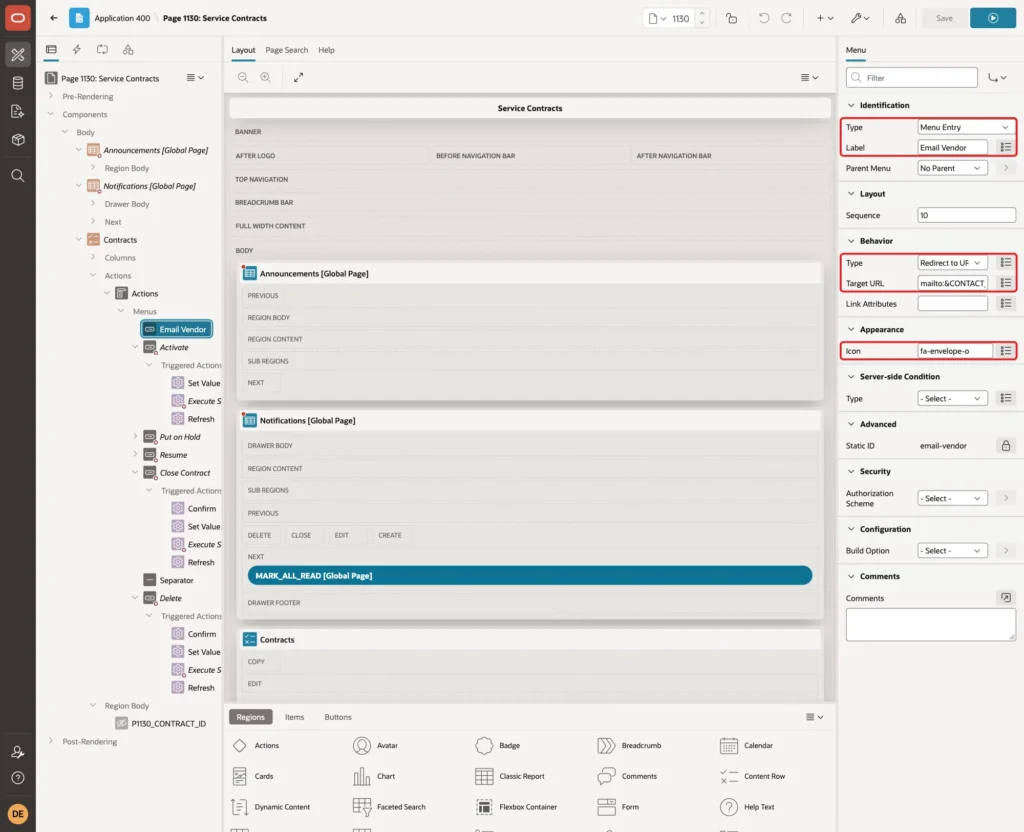This screenshot has width=1024, height=832.
Task: Open Parent Menu dropdown
Action: point(952,168)
